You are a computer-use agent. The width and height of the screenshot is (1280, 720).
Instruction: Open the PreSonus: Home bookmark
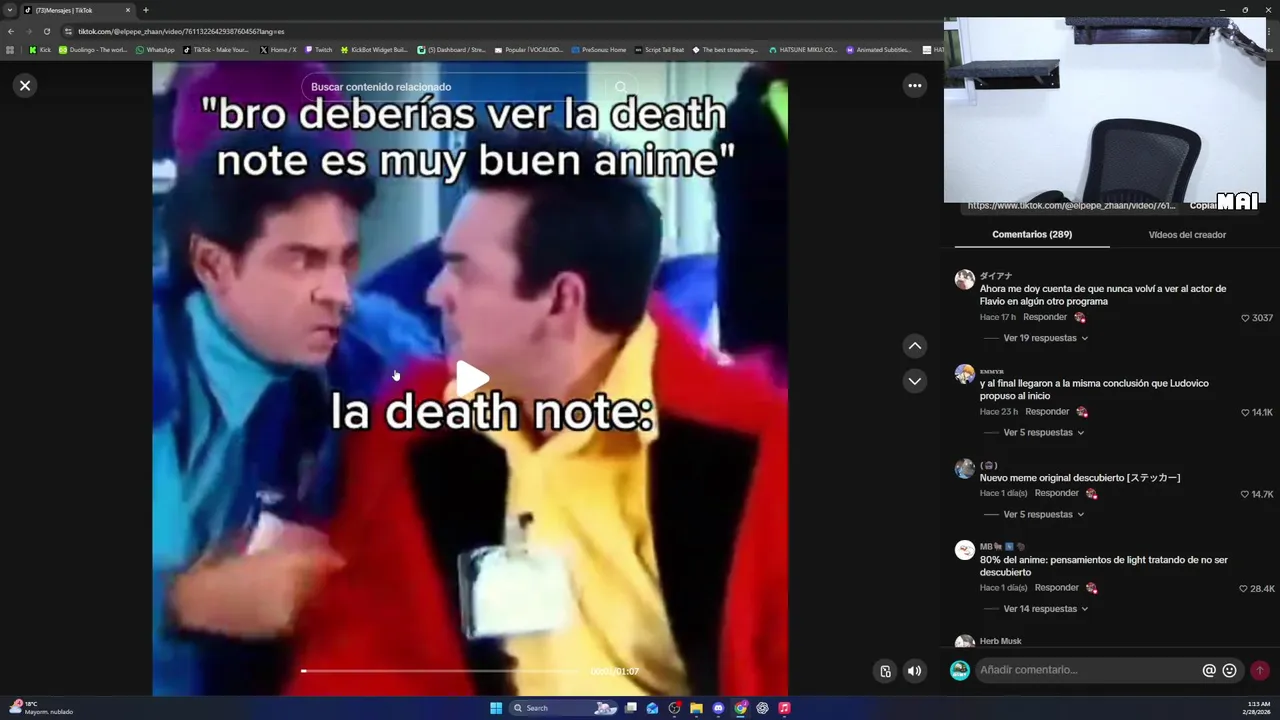point(598,49)
